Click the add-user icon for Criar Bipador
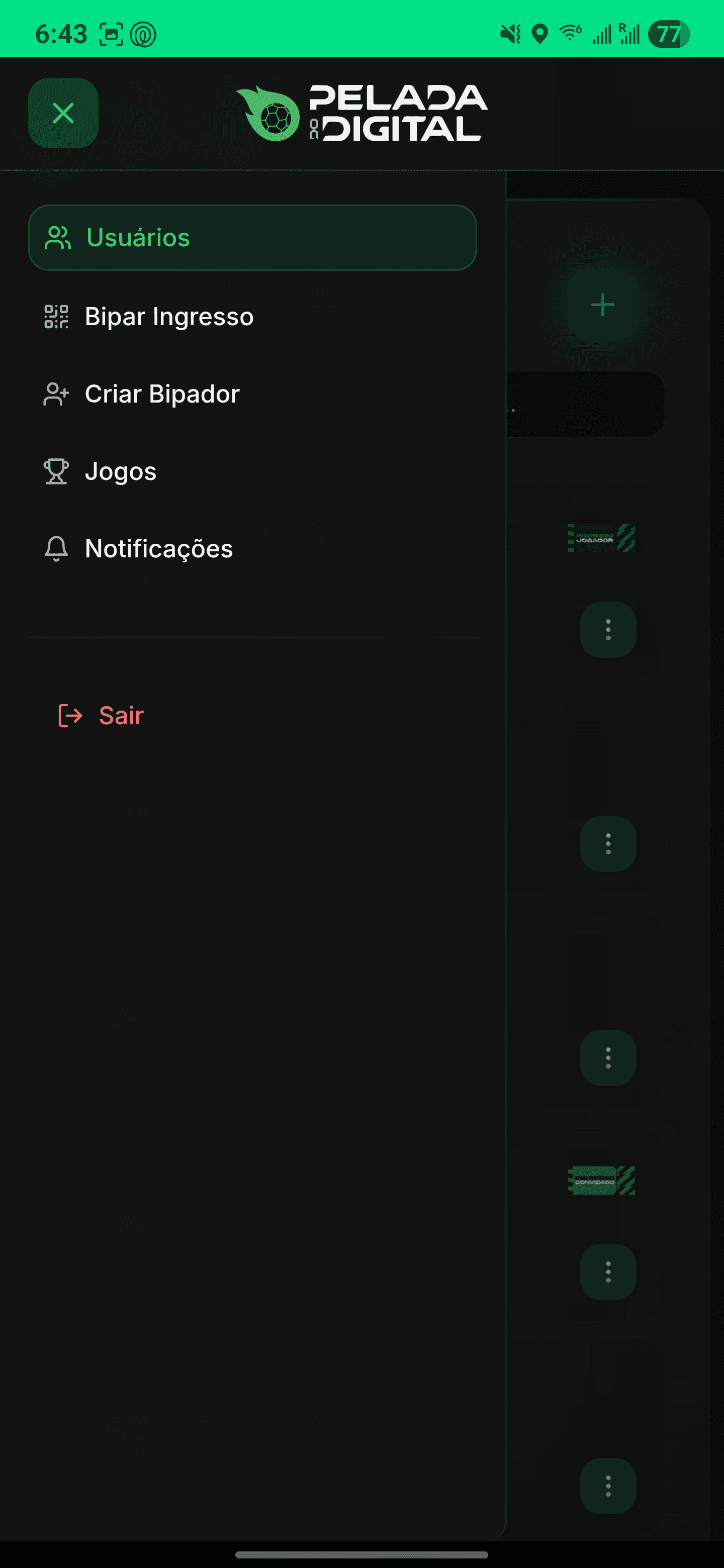The image size is (724, 1568). pos(56,394)
